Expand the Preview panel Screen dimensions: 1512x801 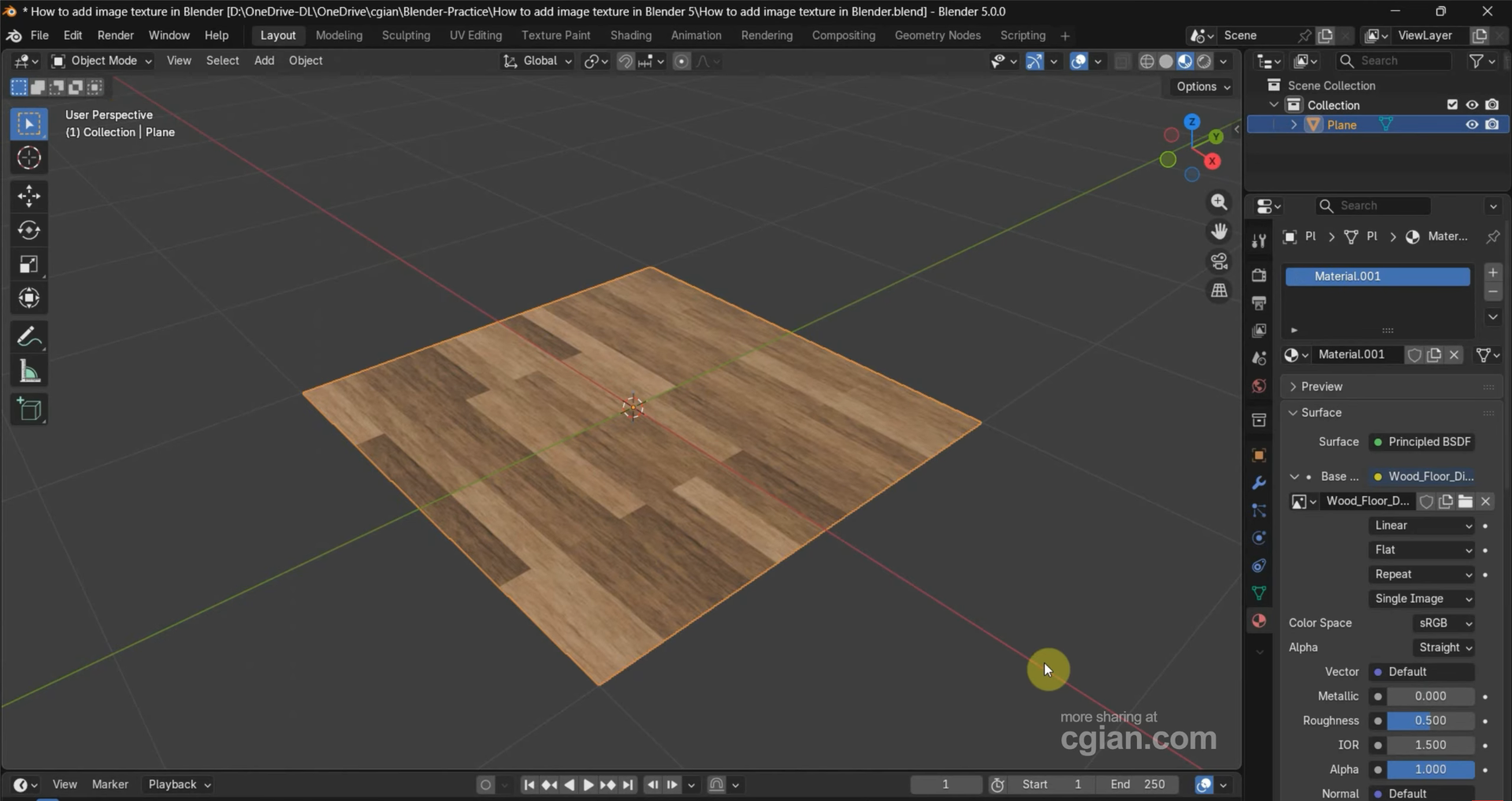point(1321,387)
